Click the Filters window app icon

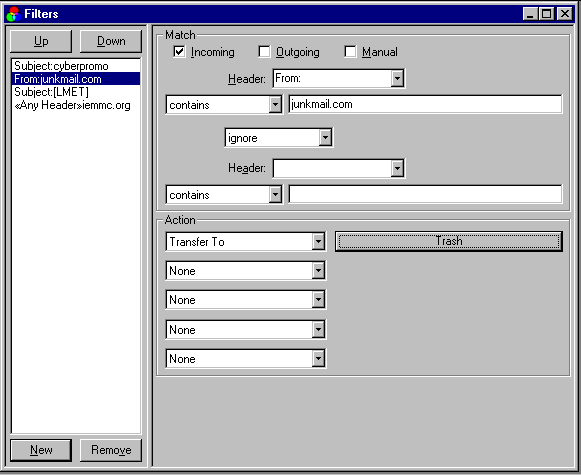click(x=13, y=14)
